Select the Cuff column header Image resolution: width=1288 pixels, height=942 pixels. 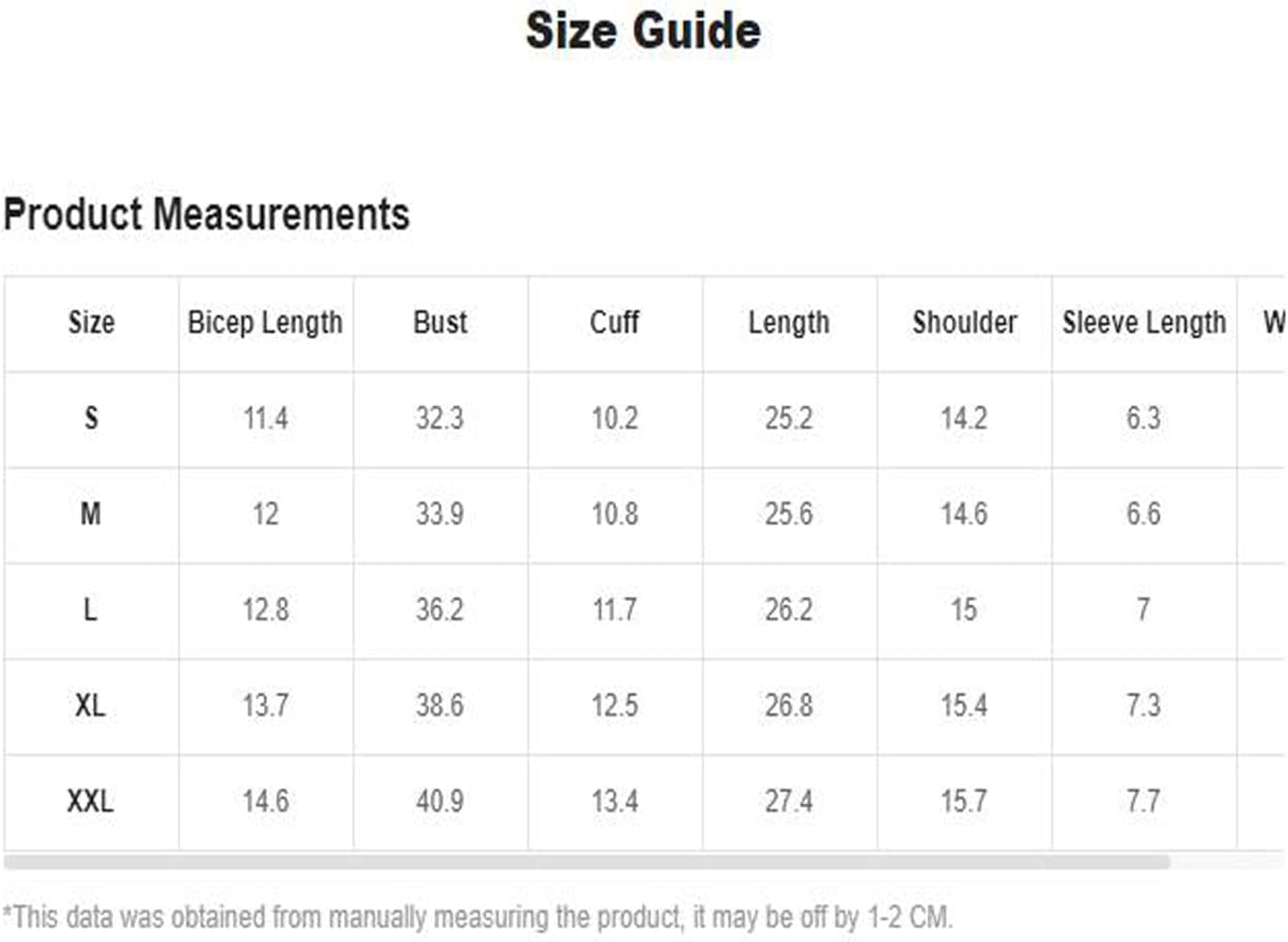point(614,322)
